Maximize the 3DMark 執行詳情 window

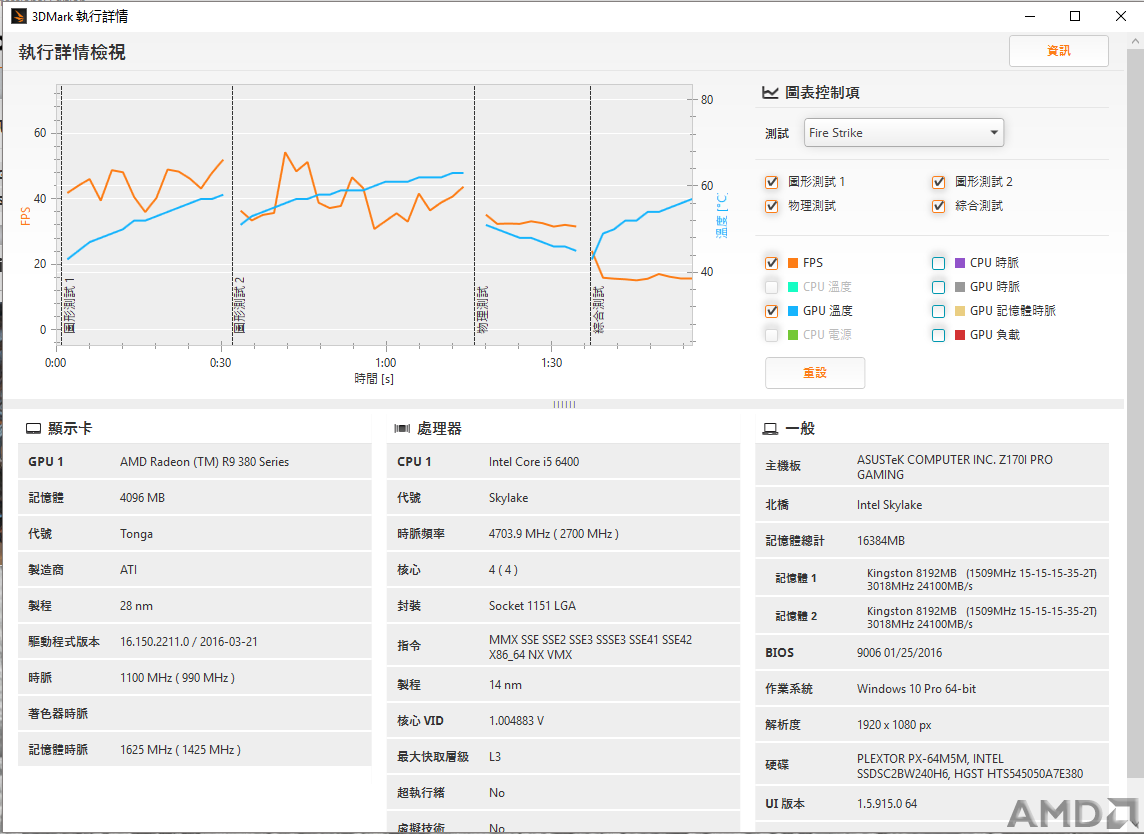(x=1075, y=16)
